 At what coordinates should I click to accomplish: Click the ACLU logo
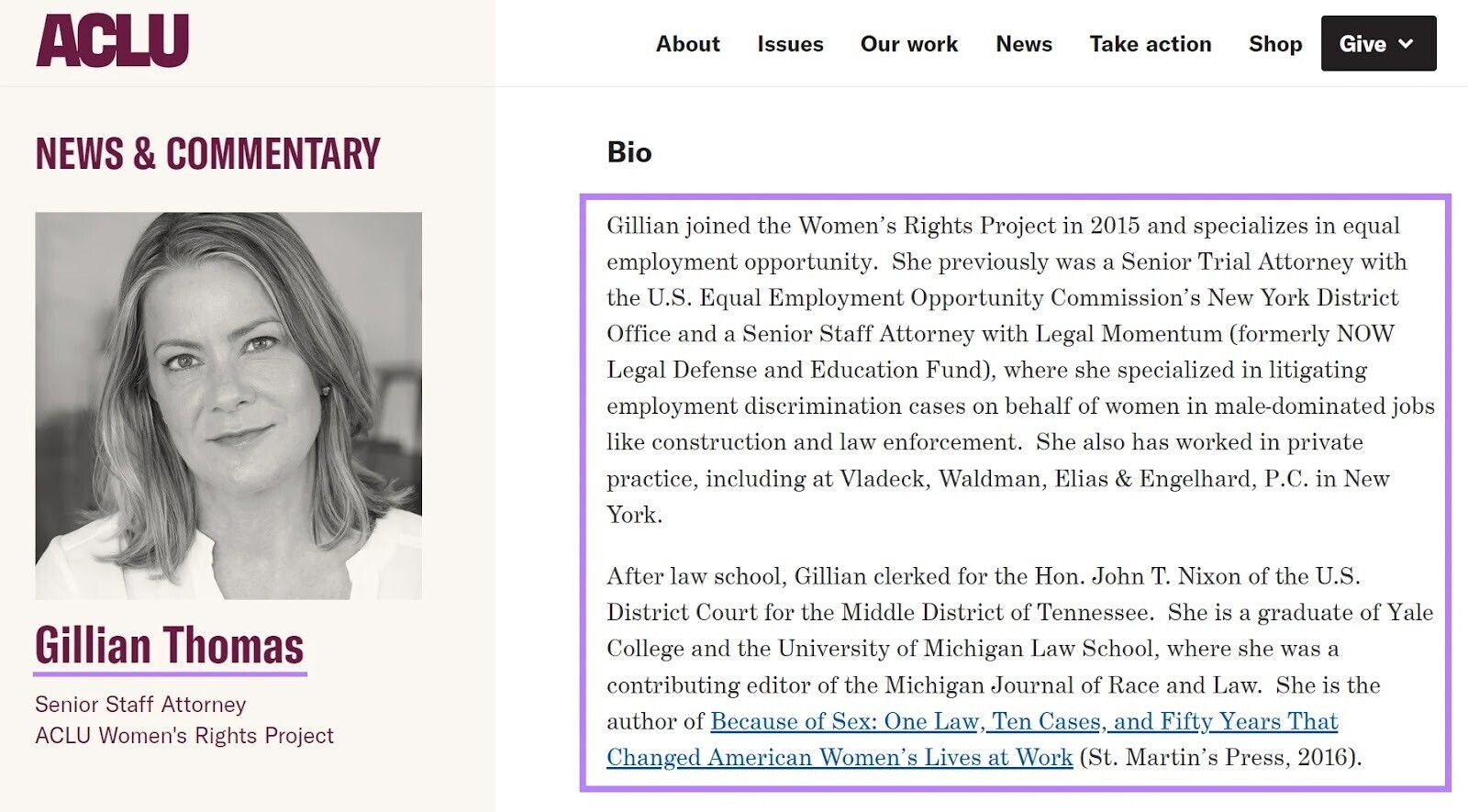click(x=112, y=40)
